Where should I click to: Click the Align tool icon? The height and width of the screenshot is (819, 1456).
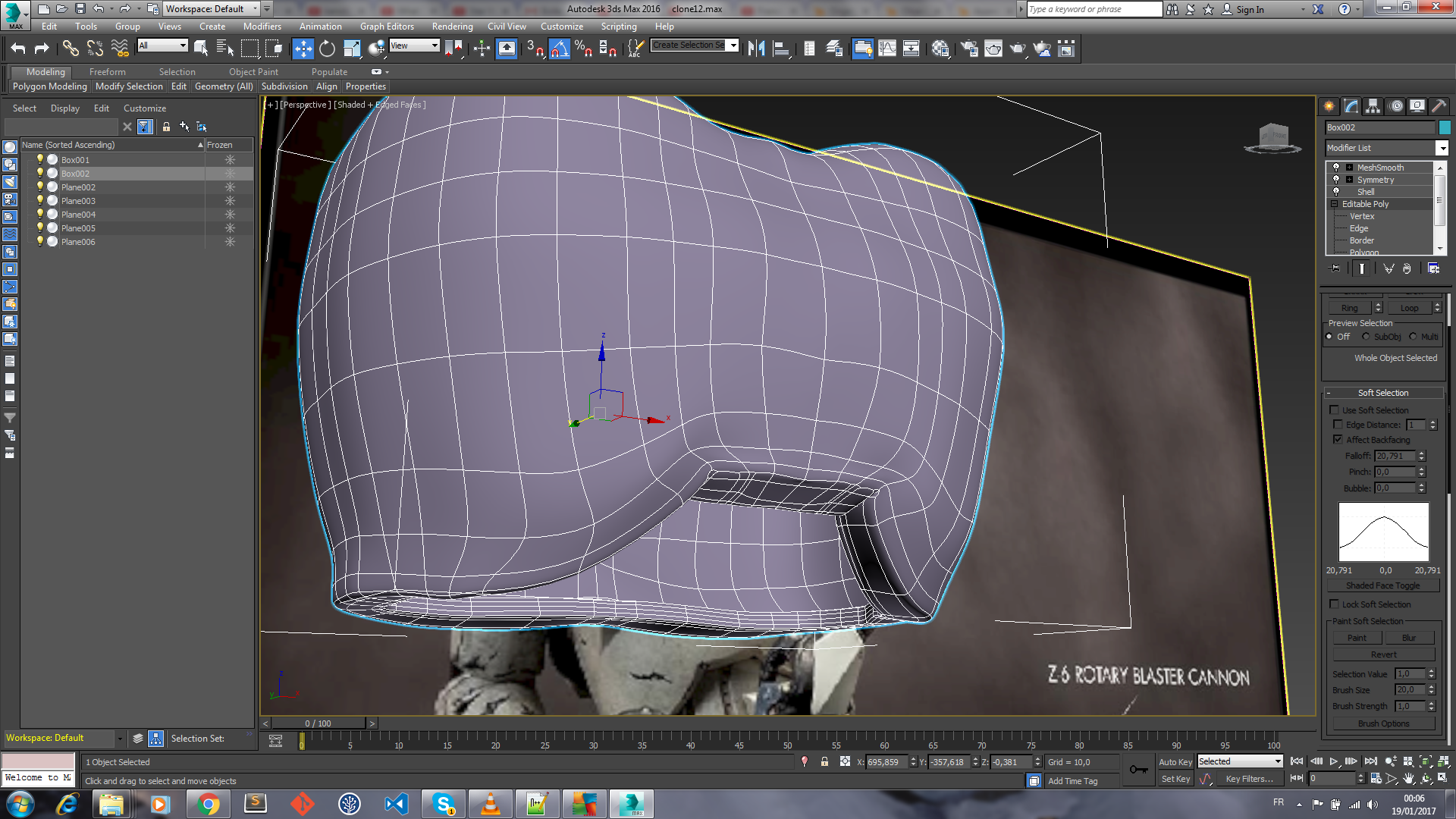pos(781,49)
